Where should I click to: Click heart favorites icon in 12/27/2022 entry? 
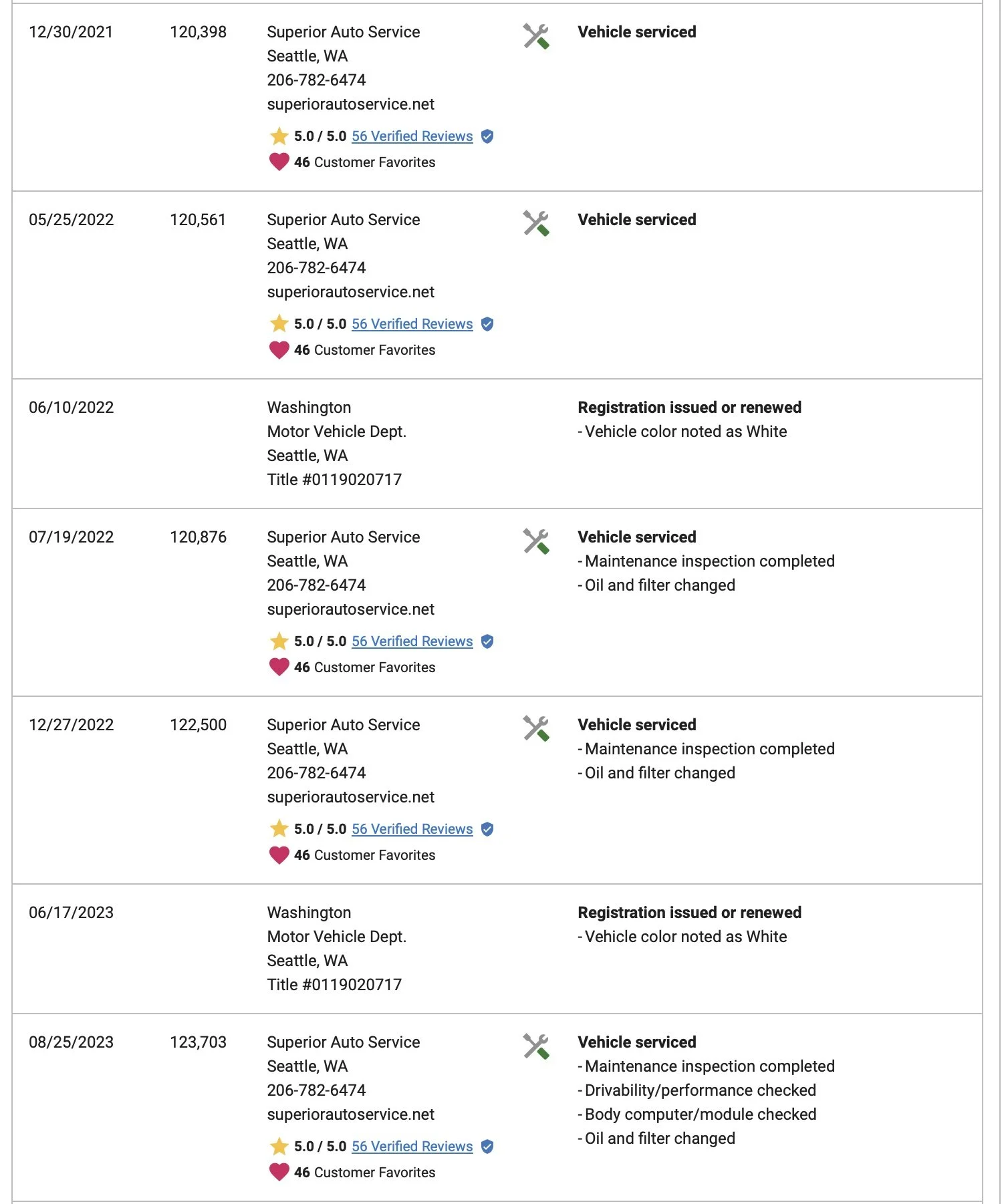coord(279,855)
